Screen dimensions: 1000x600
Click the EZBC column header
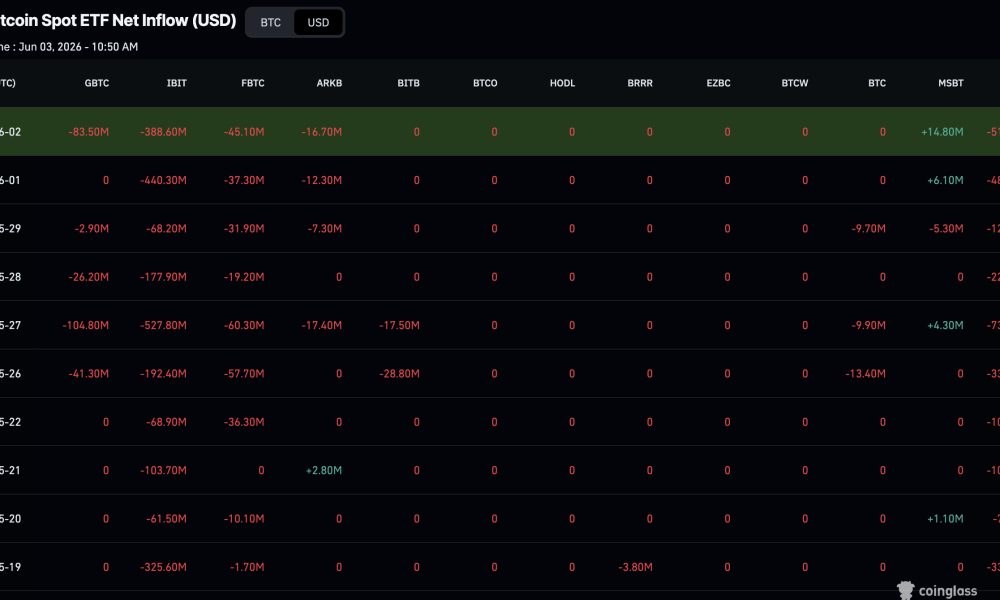click(718, 83)
